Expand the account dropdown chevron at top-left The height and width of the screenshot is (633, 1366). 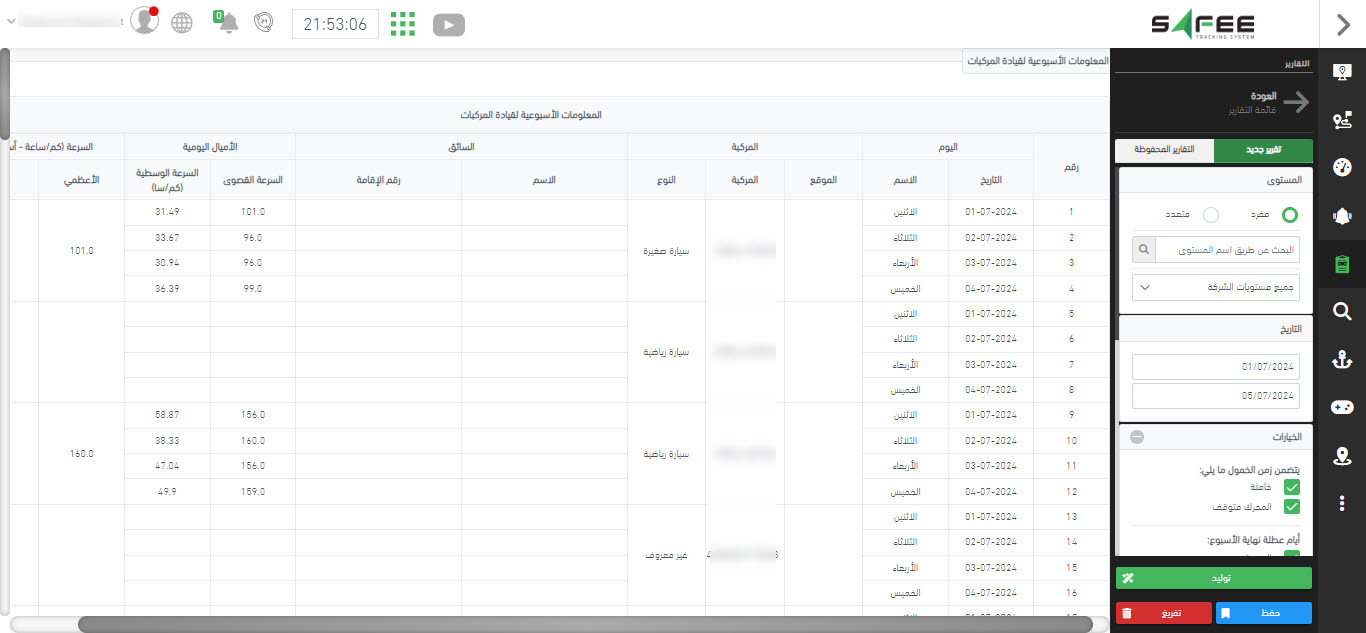[x=10, y=21]
